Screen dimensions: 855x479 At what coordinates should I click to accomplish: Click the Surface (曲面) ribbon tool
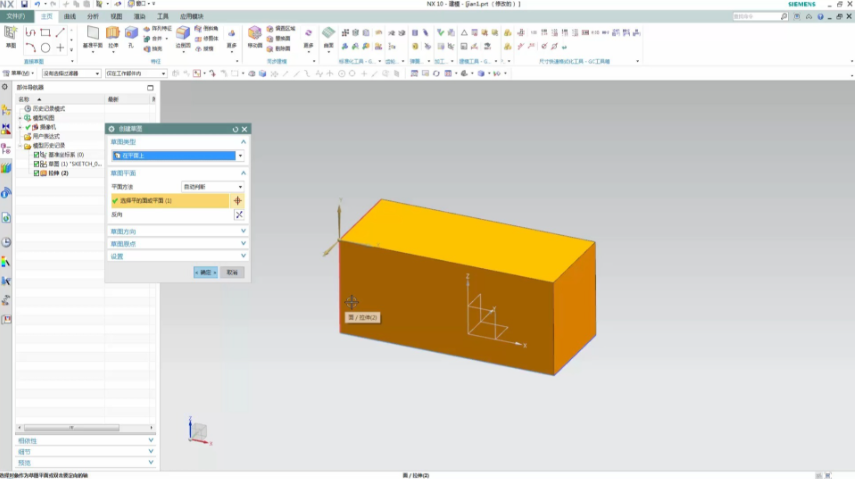[328, 37]
